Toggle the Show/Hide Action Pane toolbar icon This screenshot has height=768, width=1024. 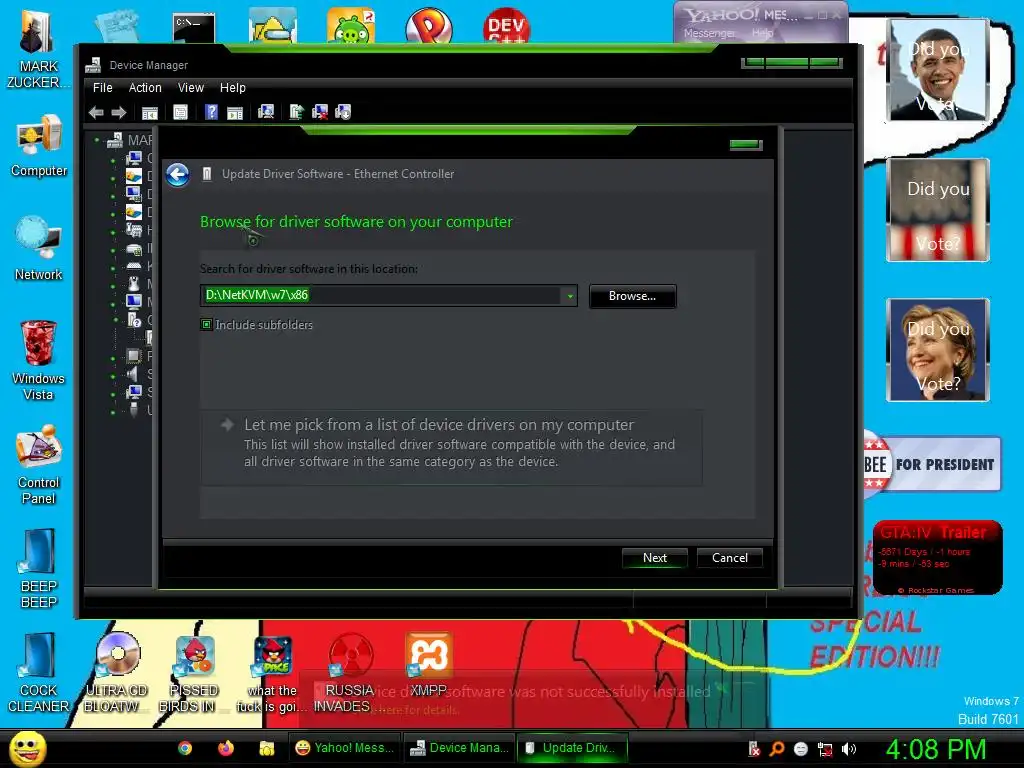(x=234, y=113)
